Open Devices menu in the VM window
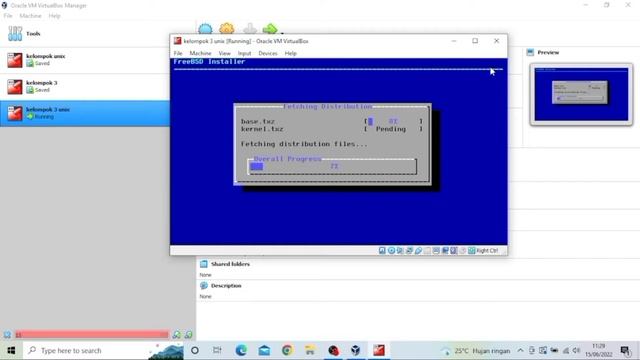 click(x=268, y=53)
